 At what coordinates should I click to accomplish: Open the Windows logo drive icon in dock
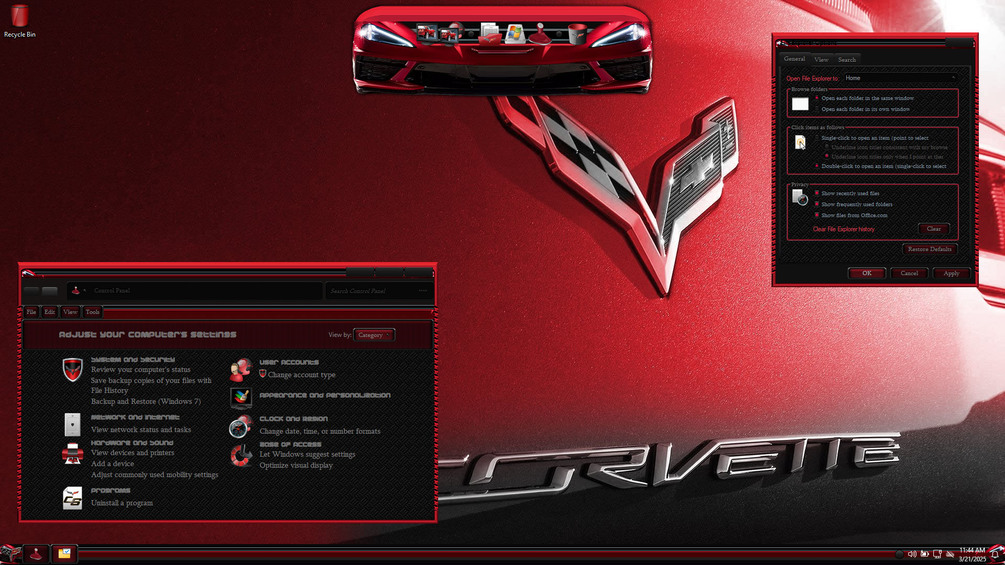[514, 33]
